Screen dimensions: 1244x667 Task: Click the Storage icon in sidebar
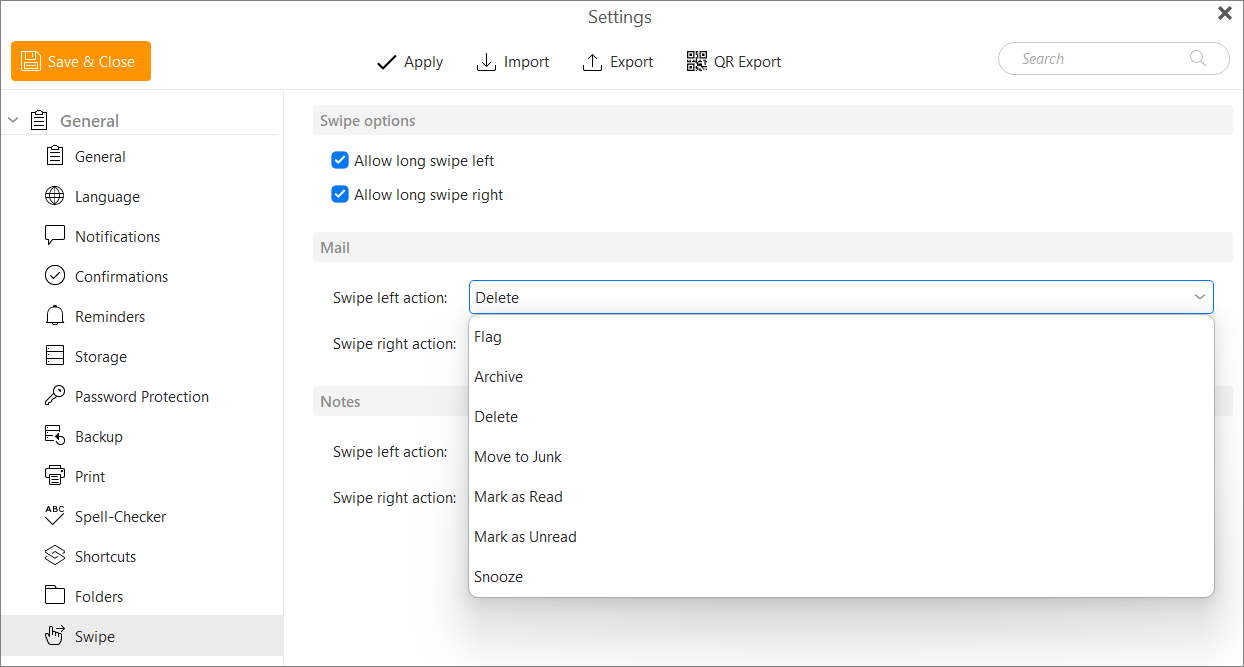[55, 356]
